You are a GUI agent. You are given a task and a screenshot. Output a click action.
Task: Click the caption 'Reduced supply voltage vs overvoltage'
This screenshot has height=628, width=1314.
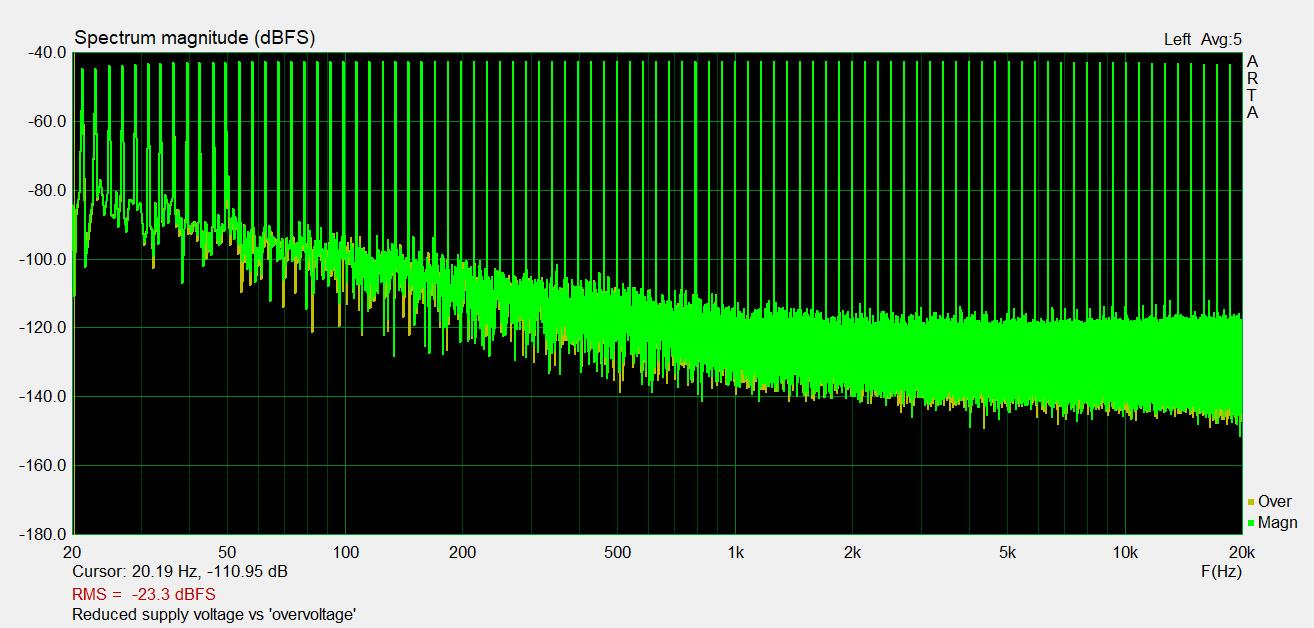tap(214, 615)
